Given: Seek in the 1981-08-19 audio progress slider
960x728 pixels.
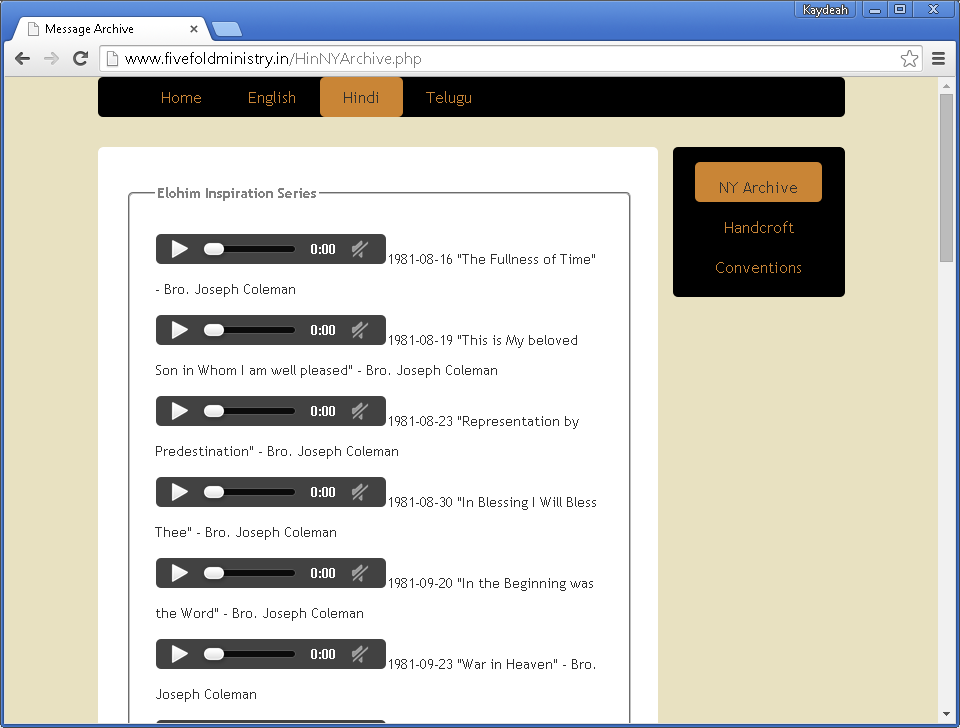Looking at the screenshot, I should tap(249, 330).
